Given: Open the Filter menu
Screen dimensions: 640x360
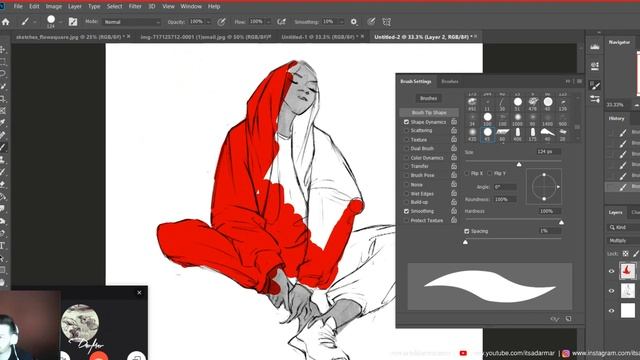Looking at the screenshot, I should [135, 7].
